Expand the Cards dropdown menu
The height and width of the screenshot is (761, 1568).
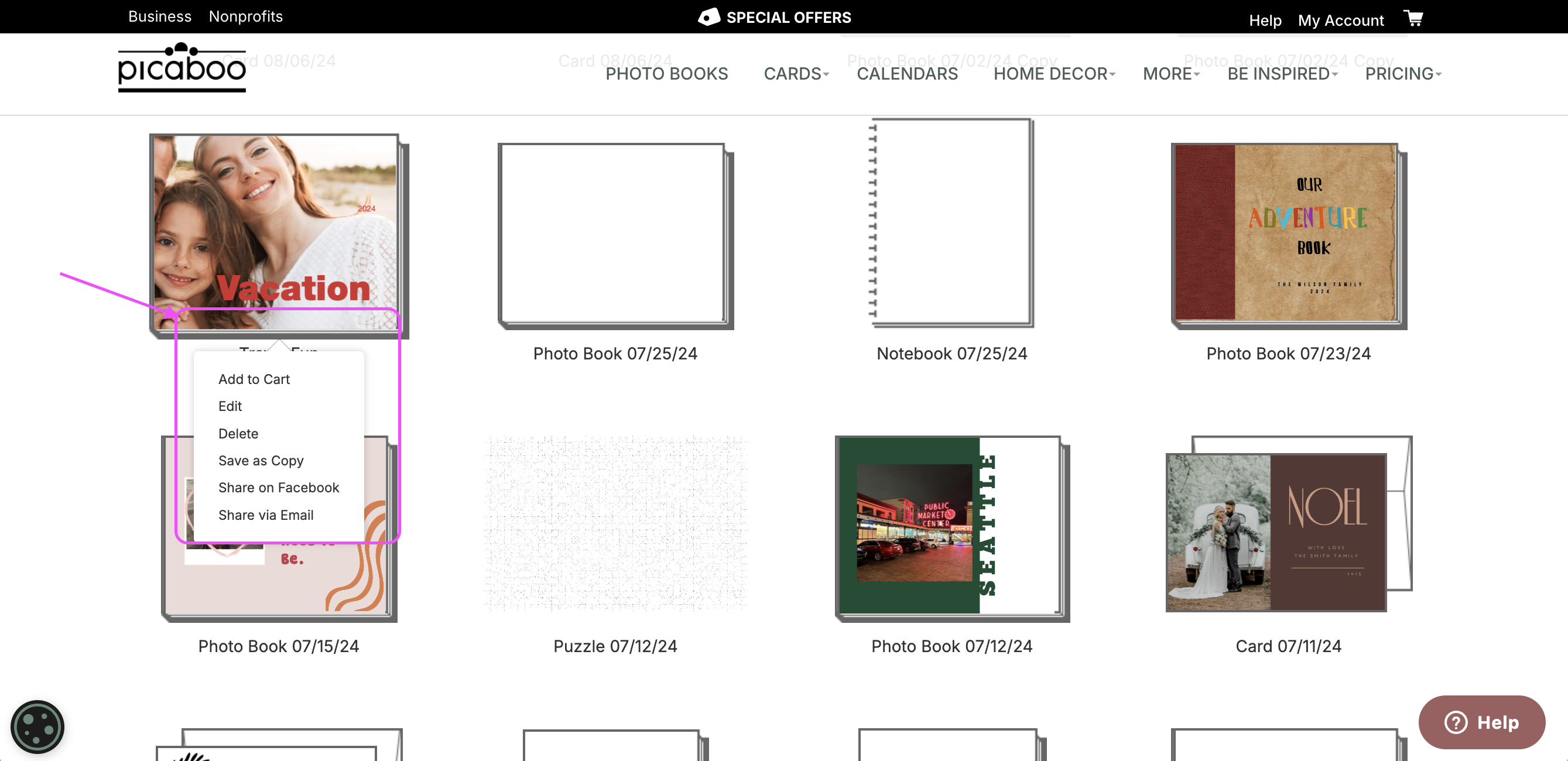point(796,74)
